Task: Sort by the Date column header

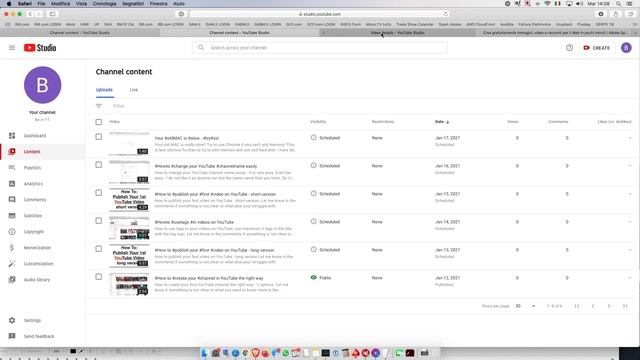Action: coord(442,122)
